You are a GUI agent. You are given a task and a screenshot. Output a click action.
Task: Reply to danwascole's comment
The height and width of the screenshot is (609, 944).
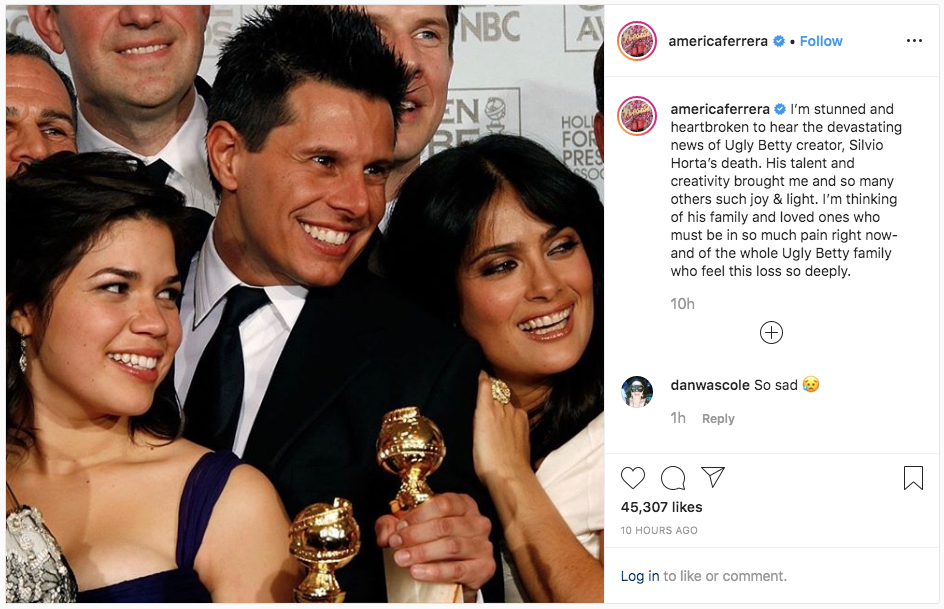(718, 419)
